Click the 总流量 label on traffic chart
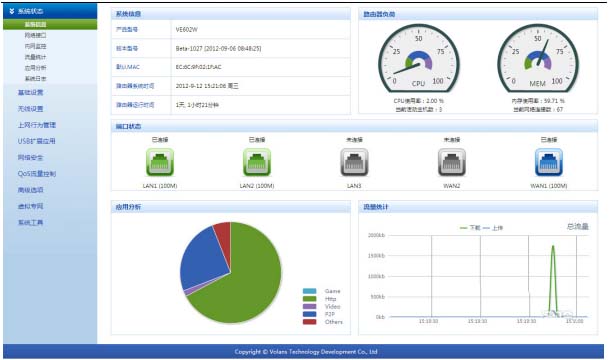The width and height of the screenshot is (609, 360). (578, 226)
